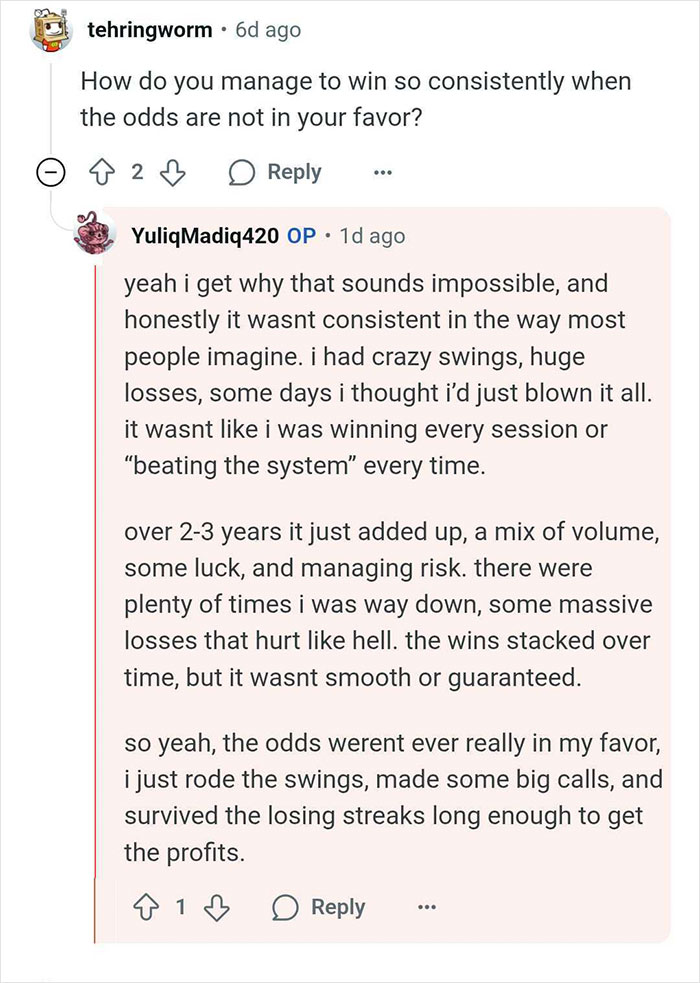This screenshot has width=700, height=983.
Task: Open the ellipsis options menu on tehringworm's comment
Action: [x=382, y=172]
